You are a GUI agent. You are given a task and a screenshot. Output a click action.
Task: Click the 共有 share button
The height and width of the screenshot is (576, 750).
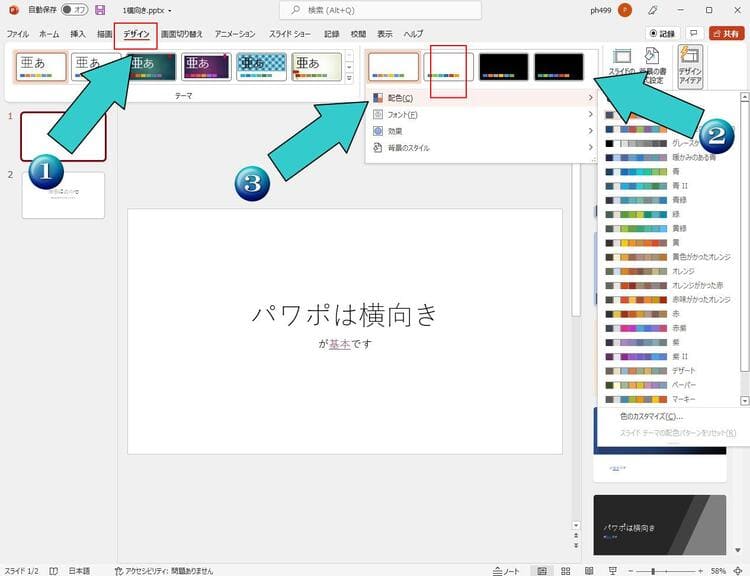tap(727, 33)
